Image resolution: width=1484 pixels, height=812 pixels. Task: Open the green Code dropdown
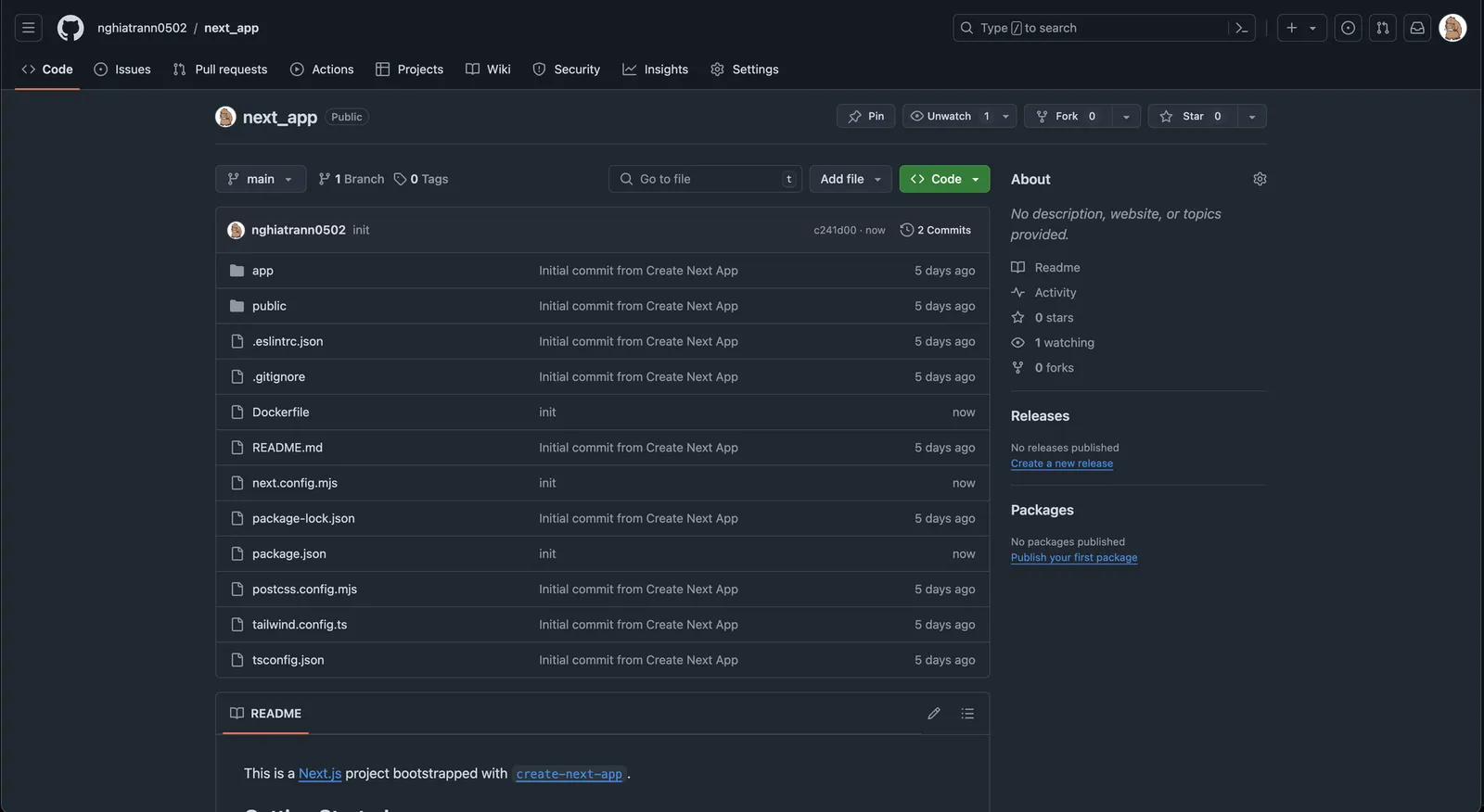point(944,179)
